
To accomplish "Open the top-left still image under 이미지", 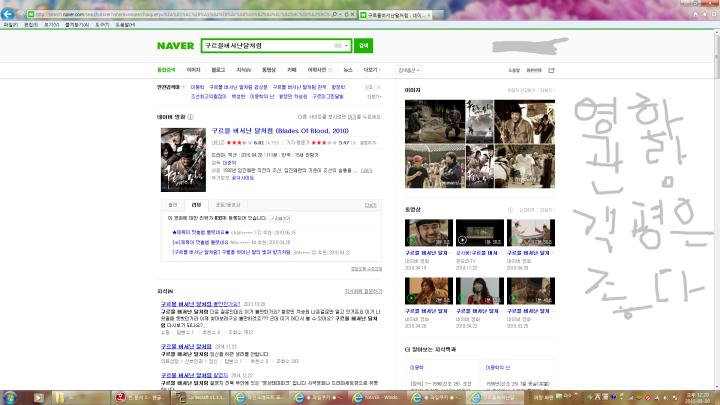I will pos(435,121).
